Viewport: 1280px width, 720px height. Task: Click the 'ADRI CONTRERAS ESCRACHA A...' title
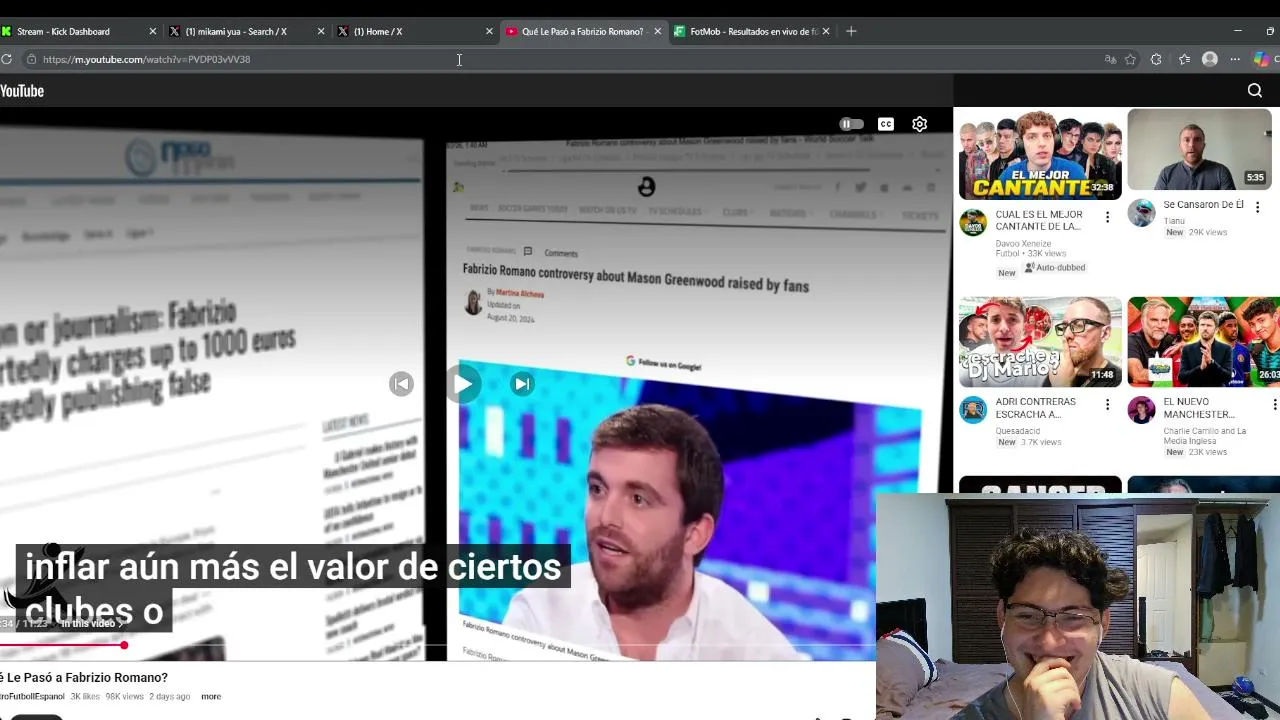1035,408
